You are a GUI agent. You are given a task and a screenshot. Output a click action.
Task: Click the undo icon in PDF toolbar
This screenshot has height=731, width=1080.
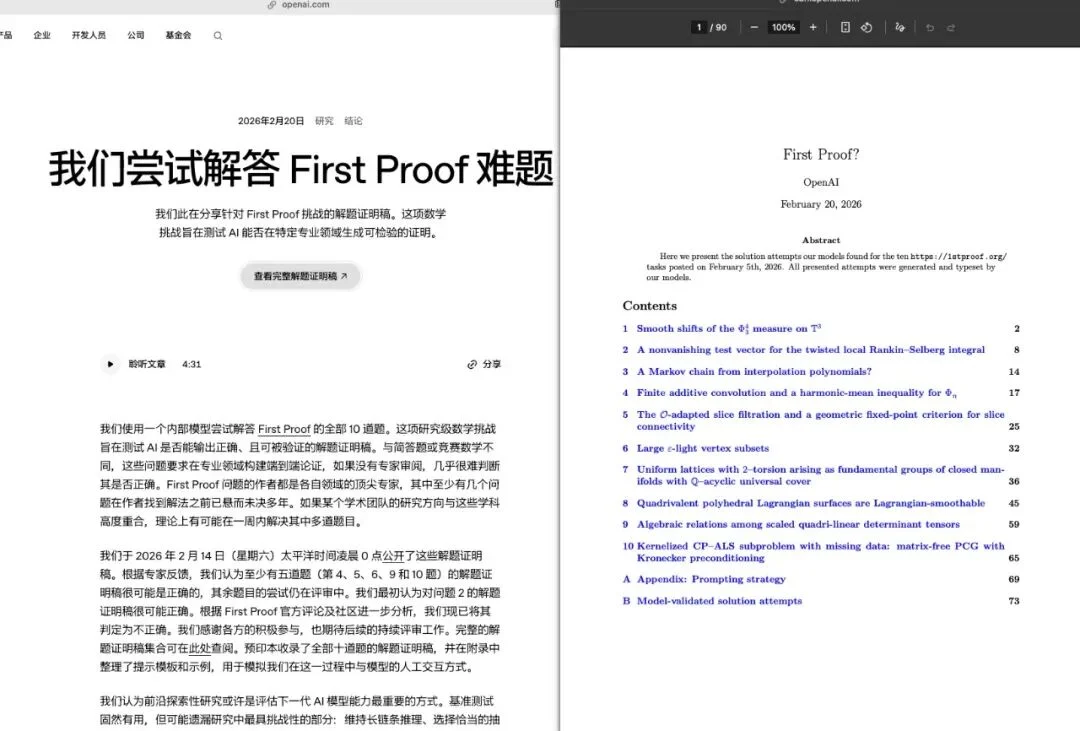coord(930,28)
